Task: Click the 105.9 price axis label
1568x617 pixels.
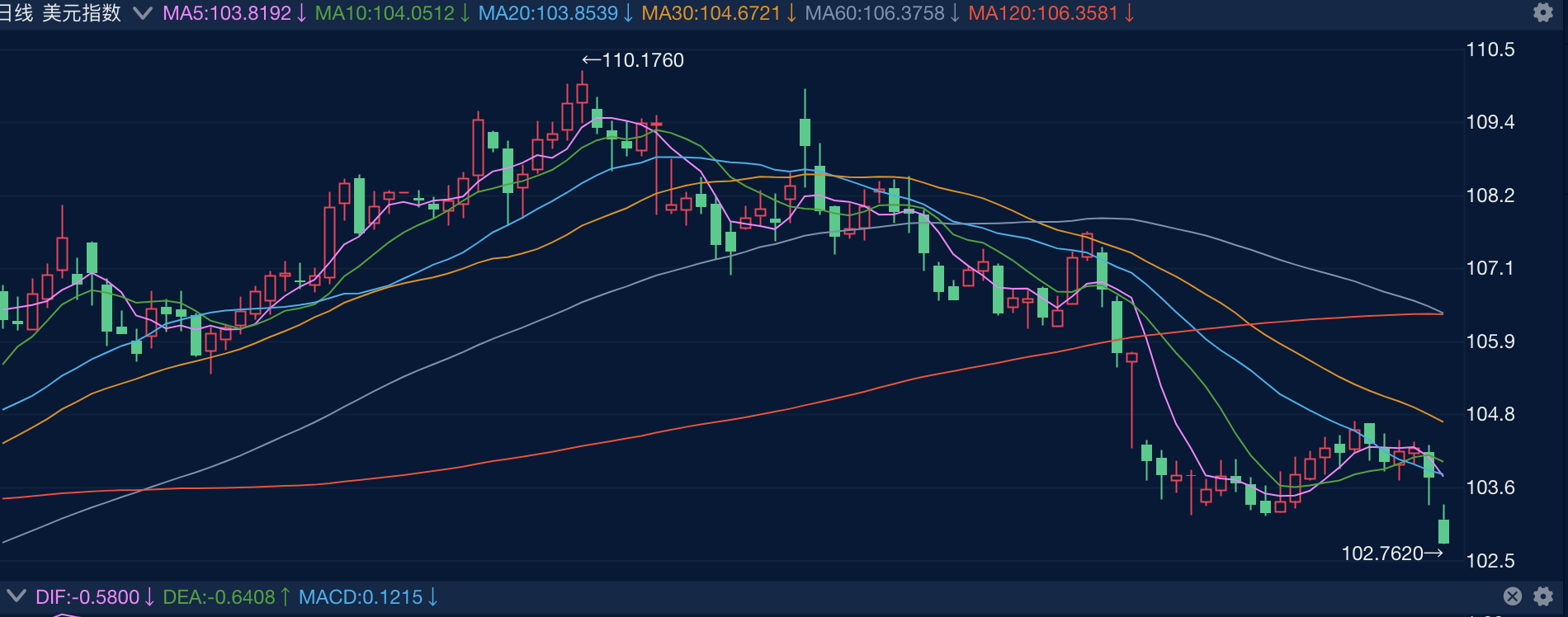Action: 1490,341
